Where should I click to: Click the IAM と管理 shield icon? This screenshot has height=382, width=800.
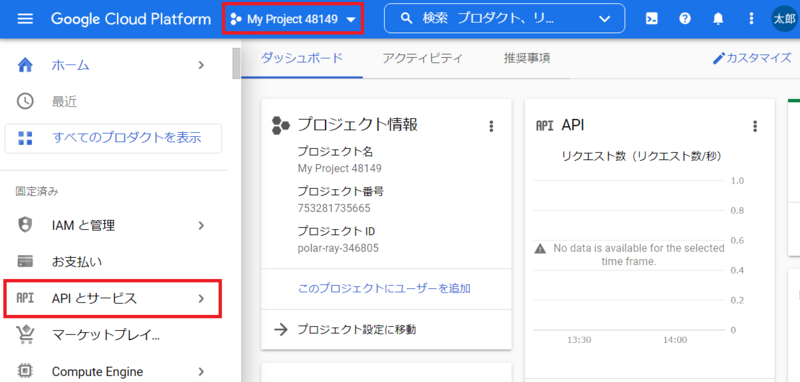(25, 225)
